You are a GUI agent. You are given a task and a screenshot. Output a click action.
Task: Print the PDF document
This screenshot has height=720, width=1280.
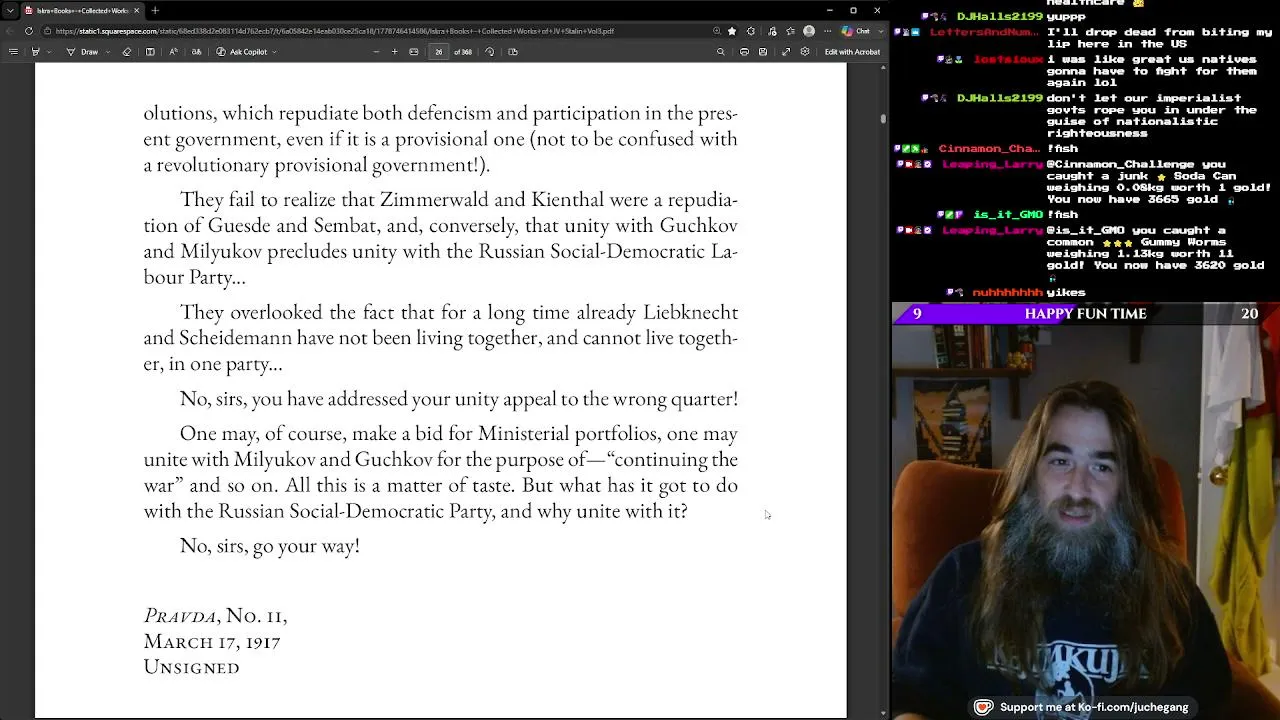point(744,52)
